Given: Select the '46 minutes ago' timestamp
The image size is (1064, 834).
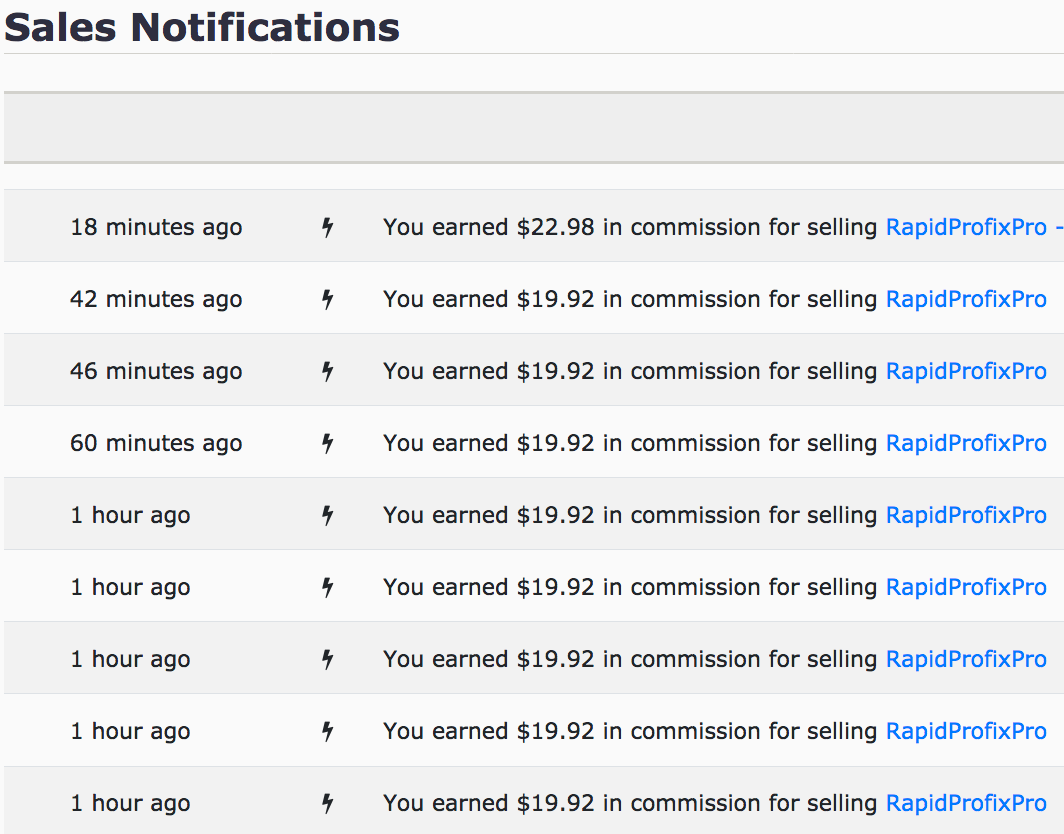Looking at the screenshot, I should point(156,371).
